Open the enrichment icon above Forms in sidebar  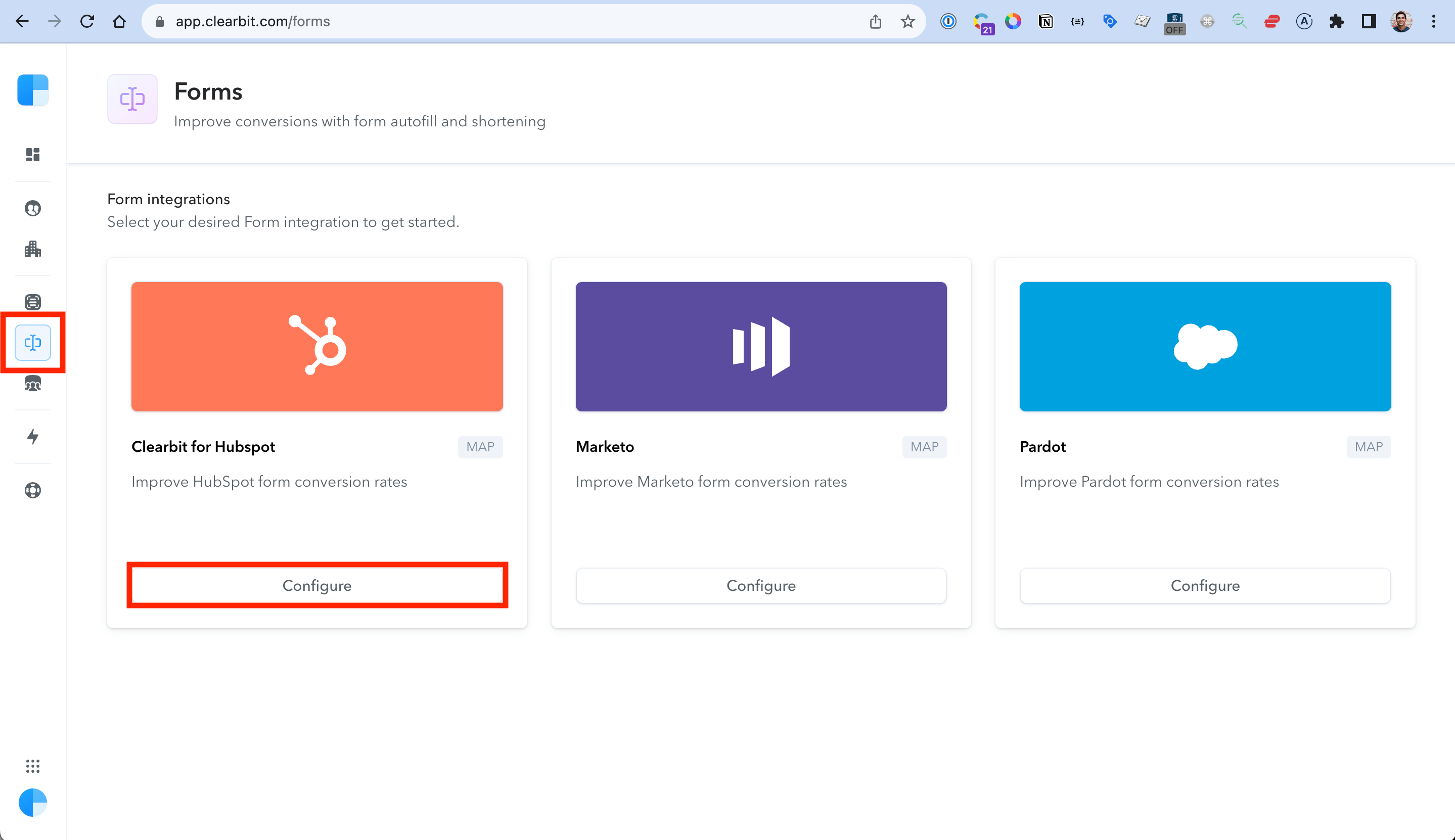pyautogui.click(x=32, y=302)
